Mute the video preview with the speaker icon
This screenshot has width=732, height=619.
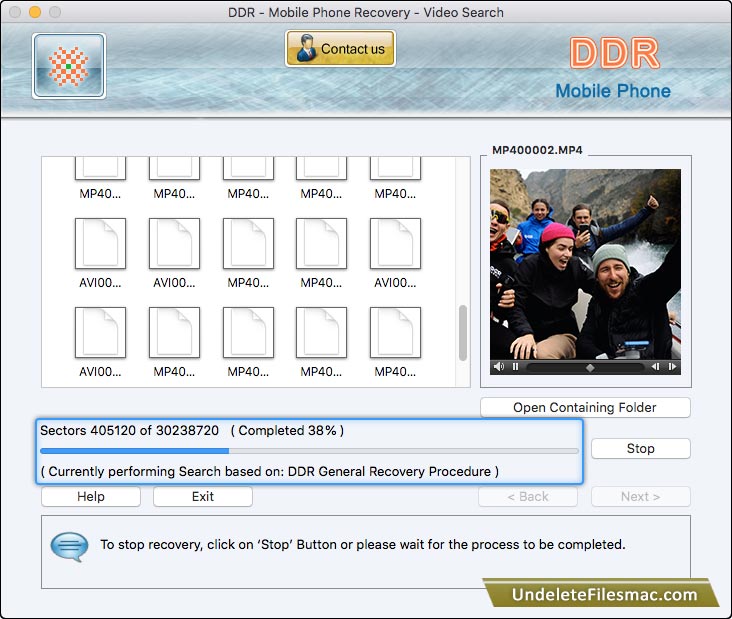click(499, 366)
